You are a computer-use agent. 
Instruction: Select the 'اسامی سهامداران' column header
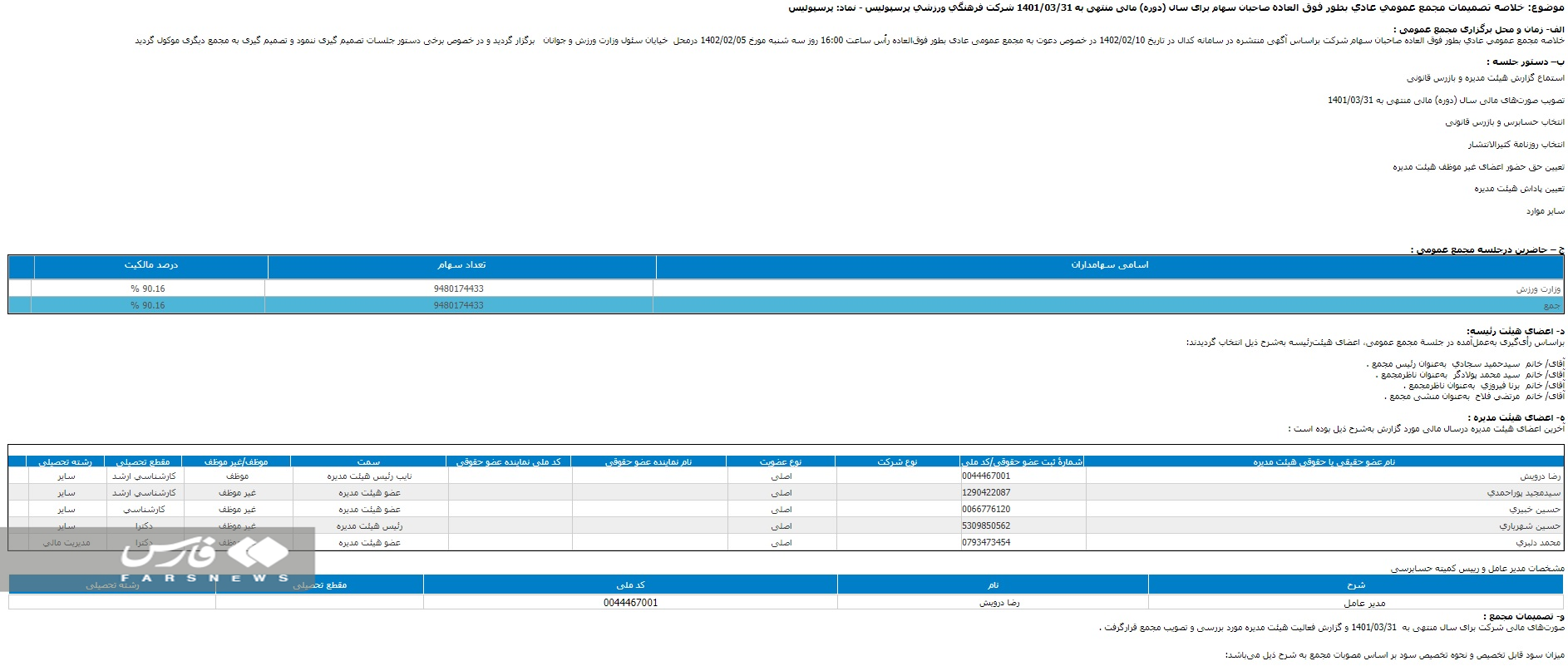click(1109, 266)
